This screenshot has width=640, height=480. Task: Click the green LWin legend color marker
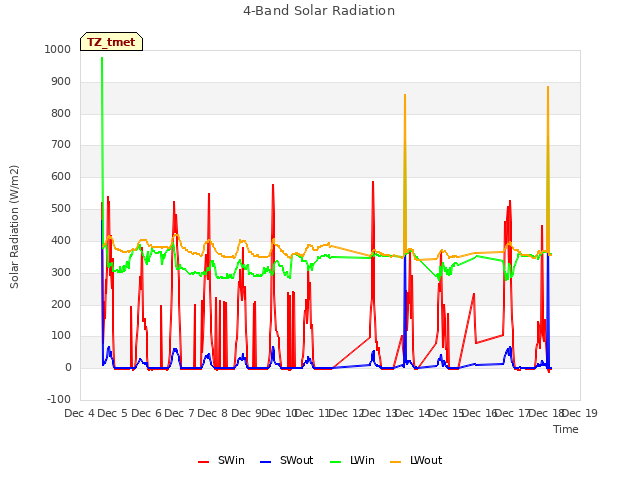(x=335, y=462)
